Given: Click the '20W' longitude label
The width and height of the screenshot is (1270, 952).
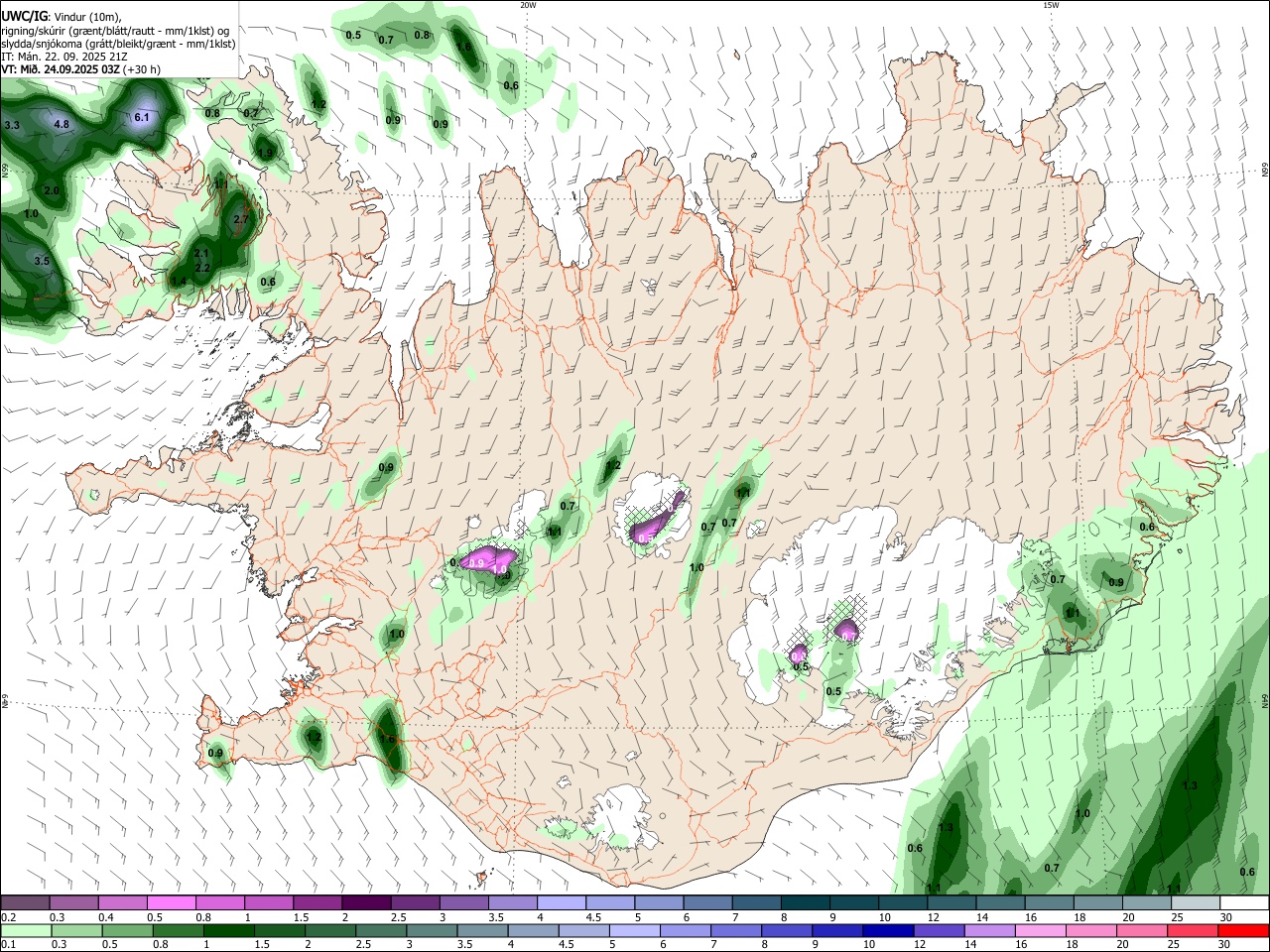Looking at the screenshot, I should pyautogui.click(x=528, y=5).
